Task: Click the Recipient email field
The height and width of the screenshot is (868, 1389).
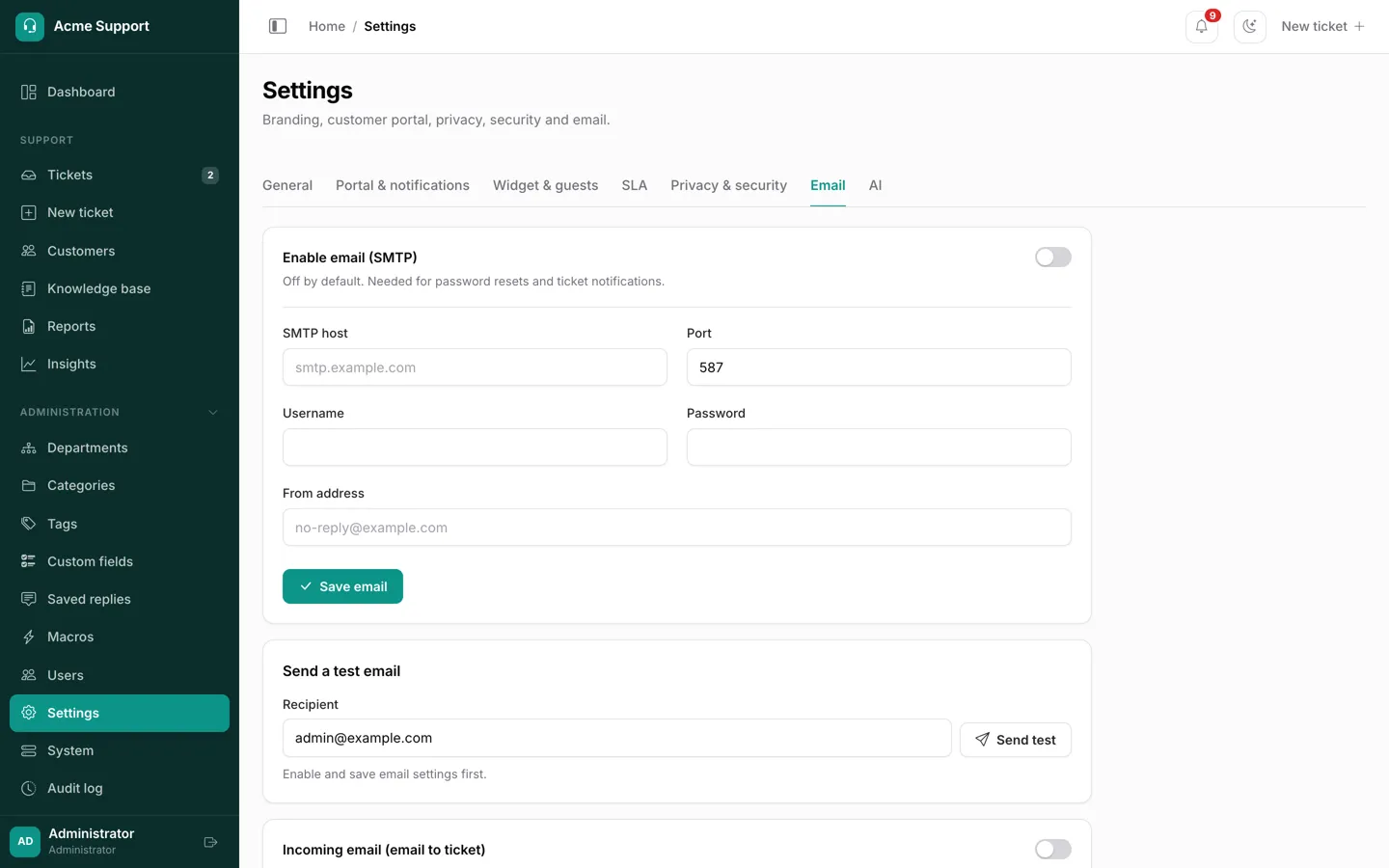Action: [616, 738]
